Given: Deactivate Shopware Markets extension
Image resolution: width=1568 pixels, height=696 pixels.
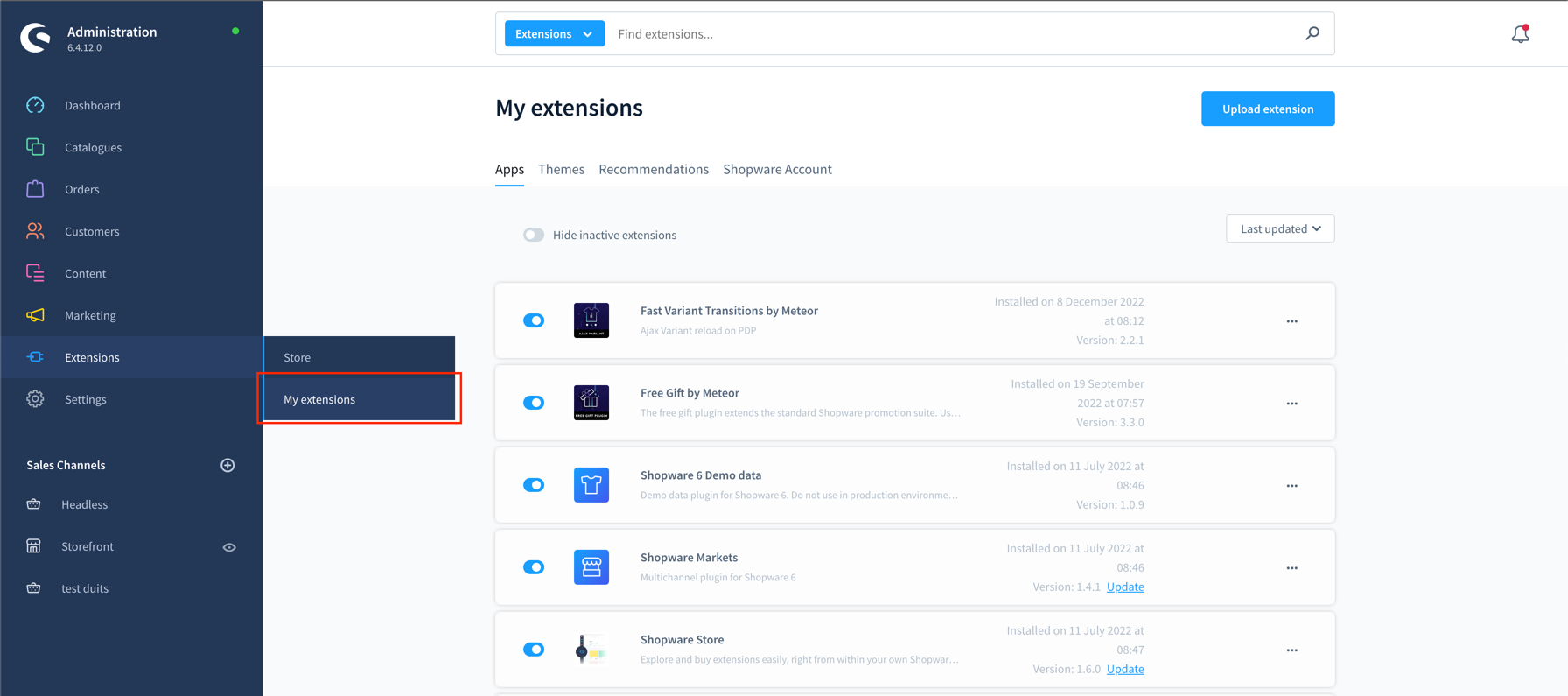Looking at the screenshot, I should [534, 567].
